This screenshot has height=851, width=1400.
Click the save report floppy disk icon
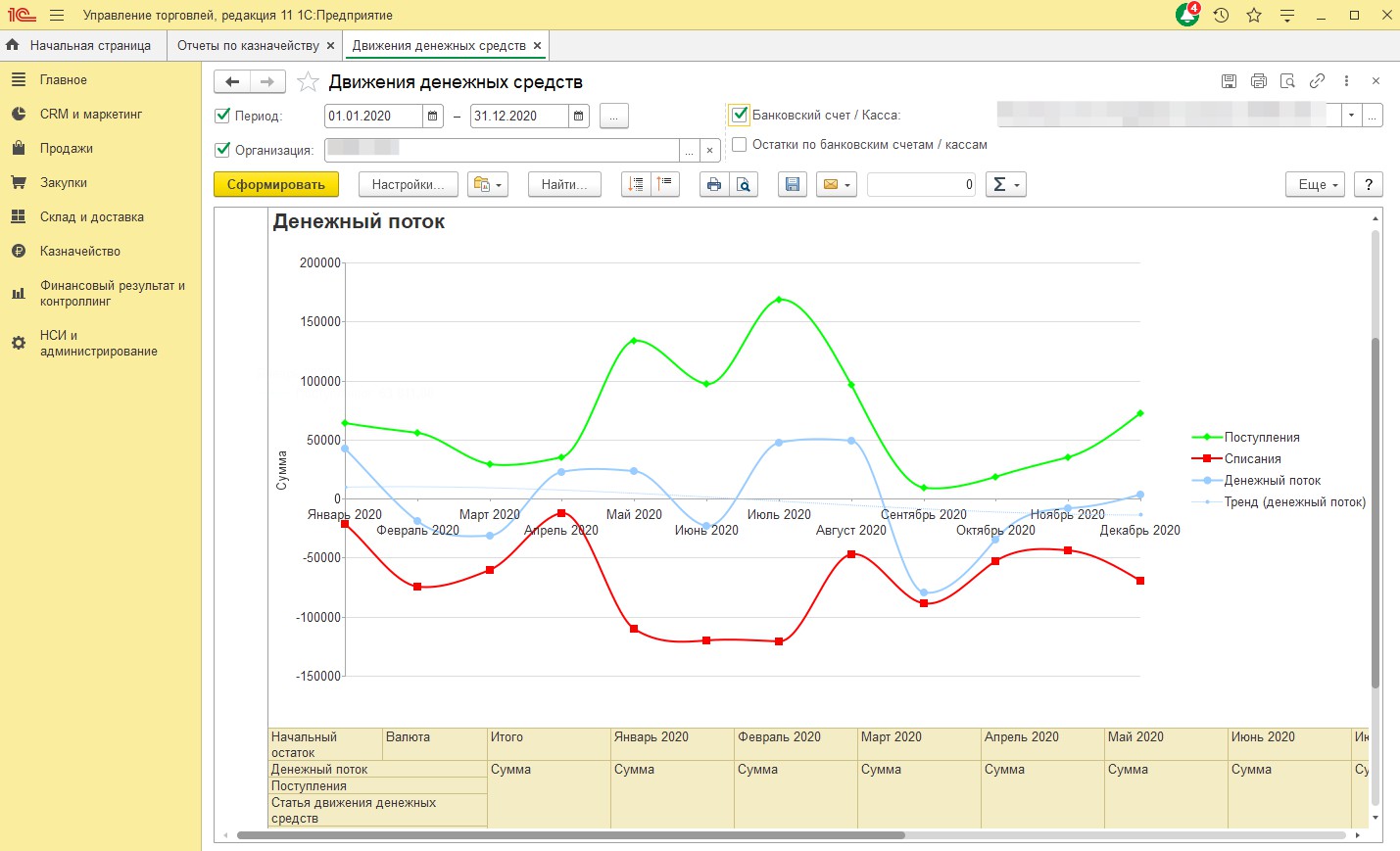793,184
